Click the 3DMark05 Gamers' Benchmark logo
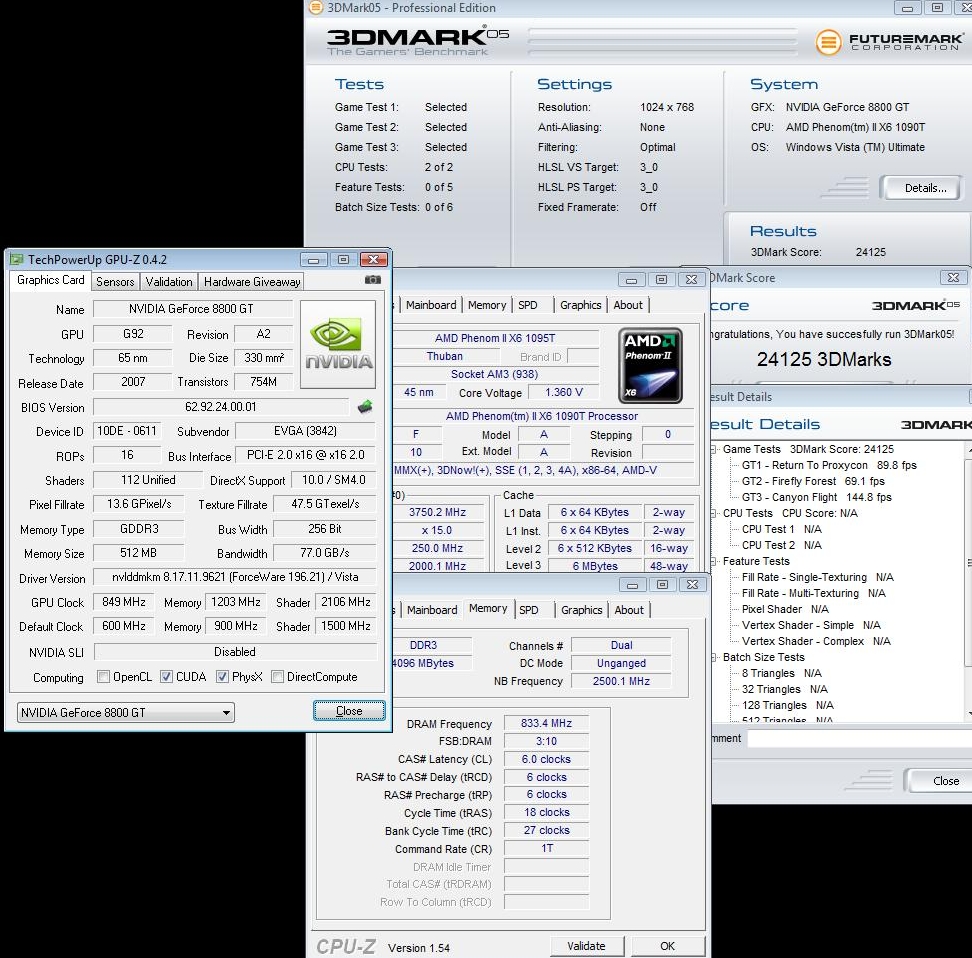 tap(418, 41)
